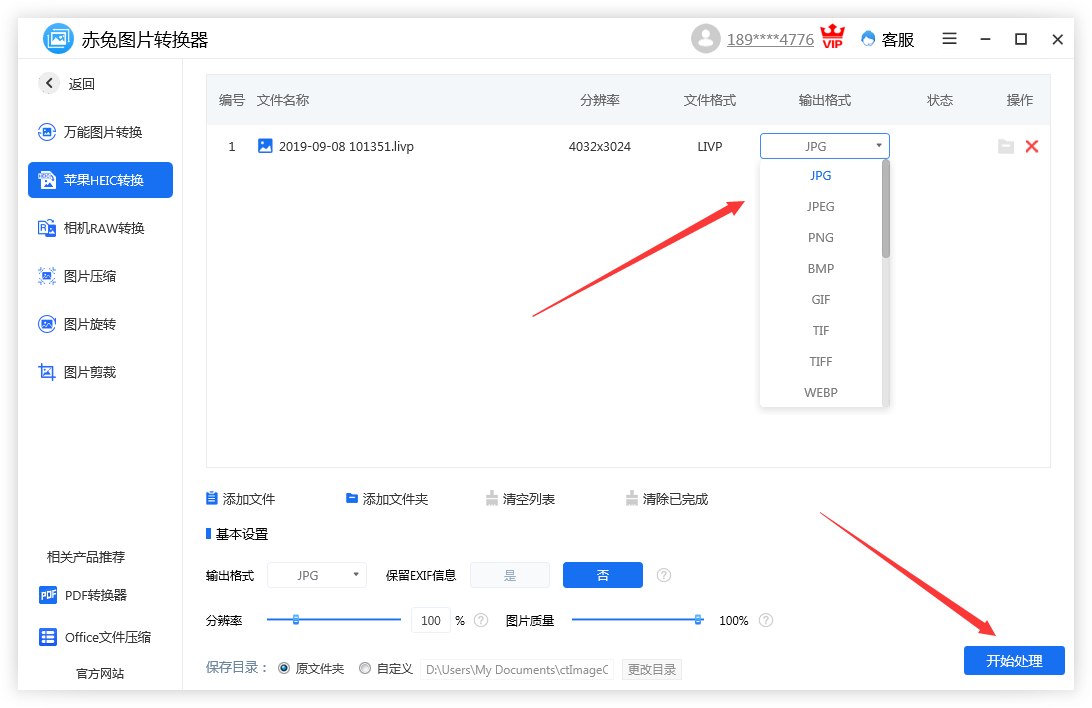Click the VIP crown badge

(832, 37)
